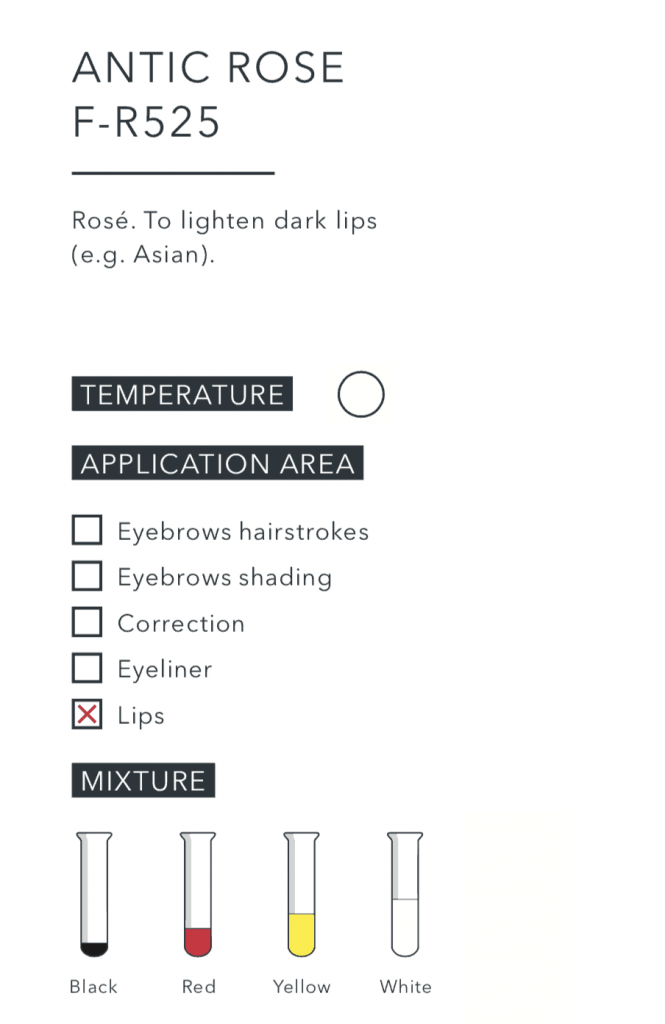Click the ANTIC ROSE title
The image size is (665, 1024).
click(208, 68)
